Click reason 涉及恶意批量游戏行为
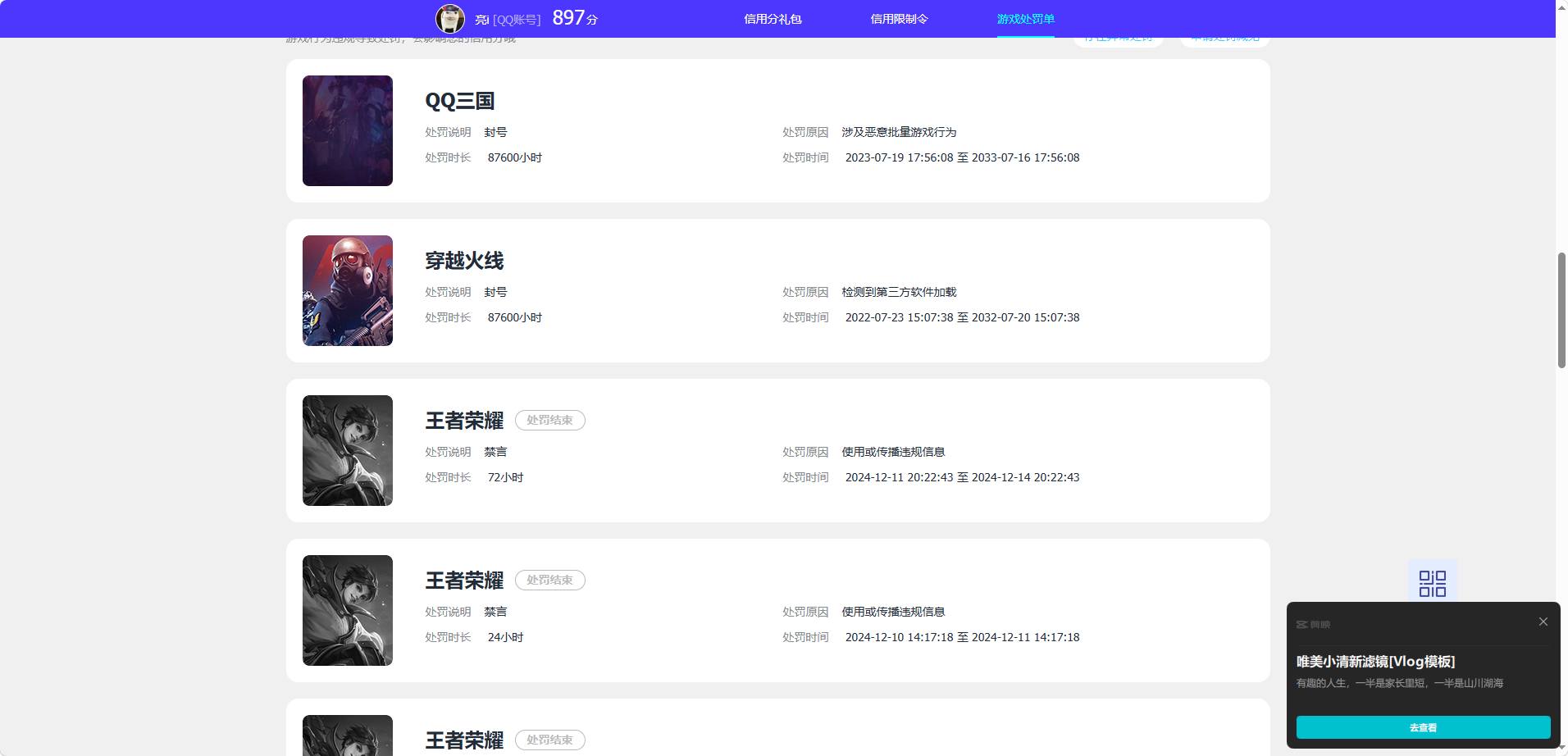Screen dimensions: 1568x756 tap(899, 132)
